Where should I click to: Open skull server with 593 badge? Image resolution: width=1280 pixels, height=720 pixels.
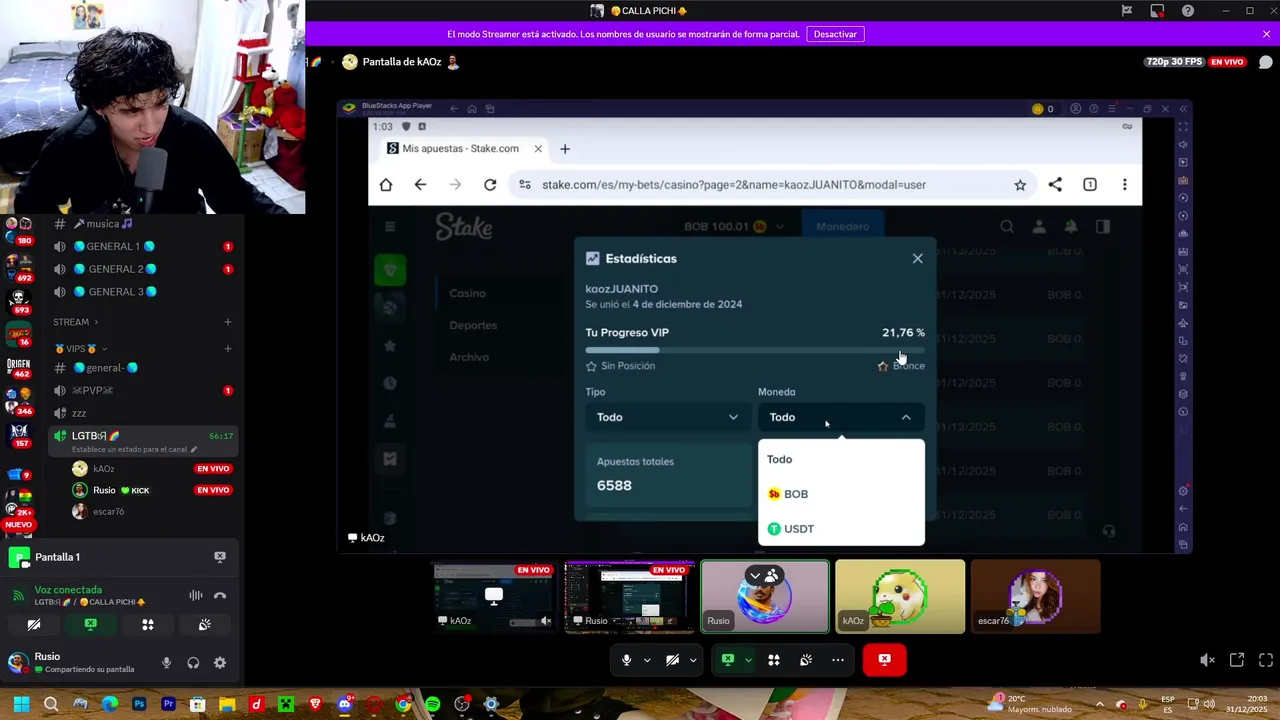[x=18, y=300]
